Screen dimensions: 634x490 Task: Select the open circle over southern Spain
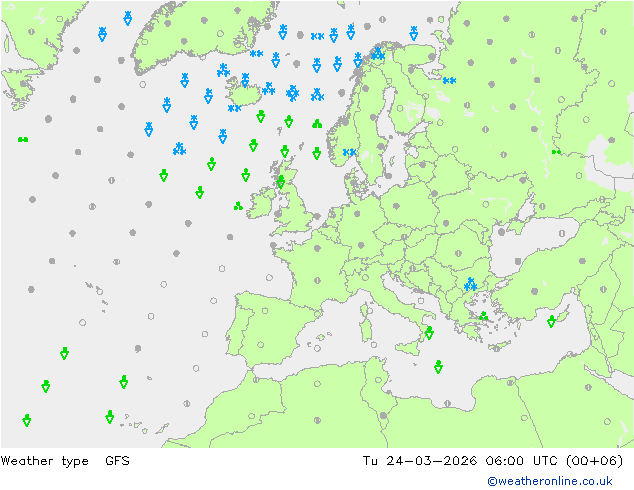pyautogui.click(x=260, y=345)
